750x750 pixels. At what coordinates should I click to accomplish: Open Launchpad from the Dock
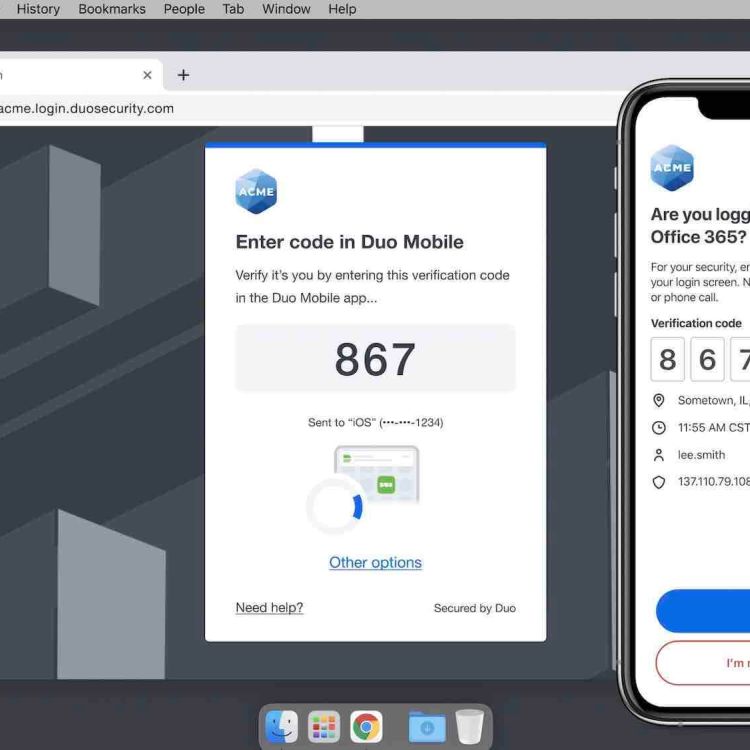[x=324, y=726]
